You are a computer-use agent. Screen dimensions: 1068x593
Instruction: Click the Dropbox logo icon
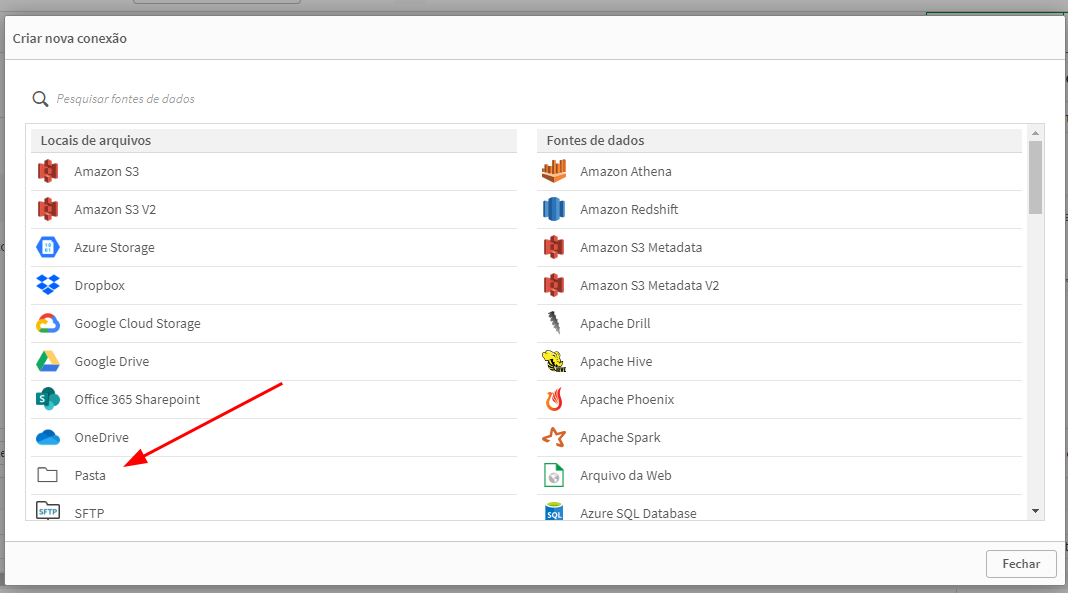(x=48, y=285)
